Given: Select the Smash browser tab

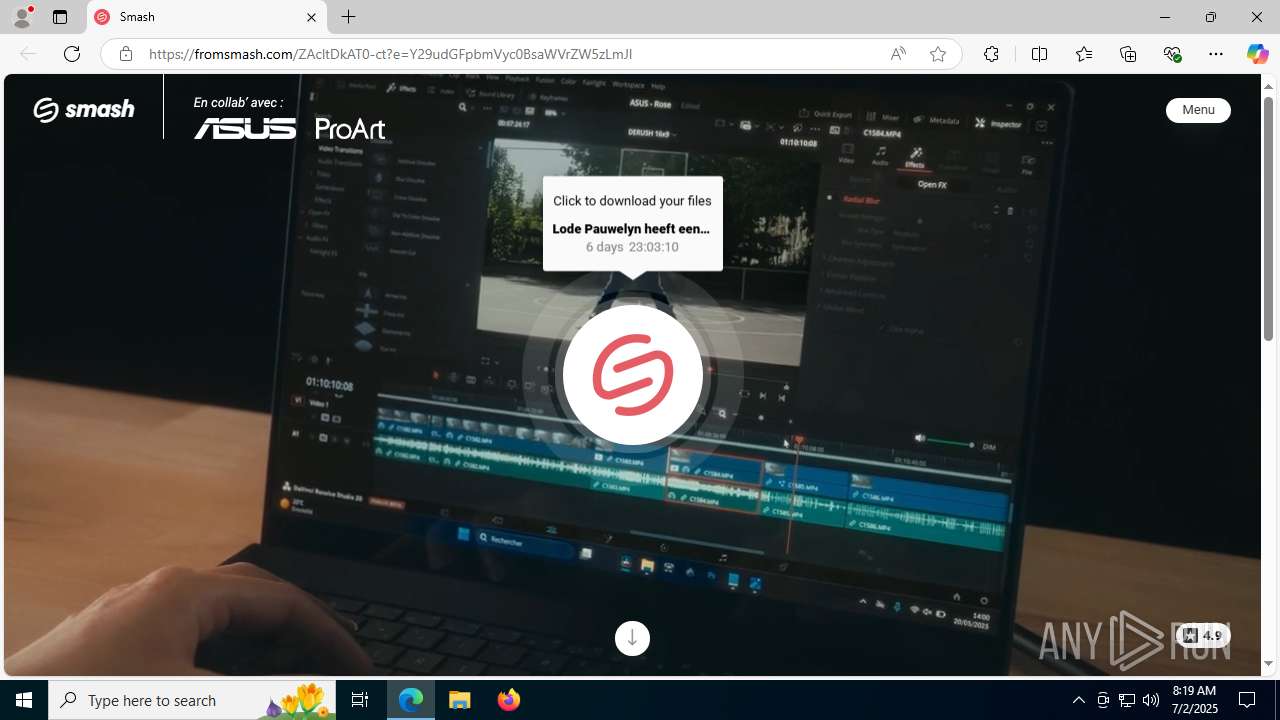Looking at the screenshot, I should [207, 17].
